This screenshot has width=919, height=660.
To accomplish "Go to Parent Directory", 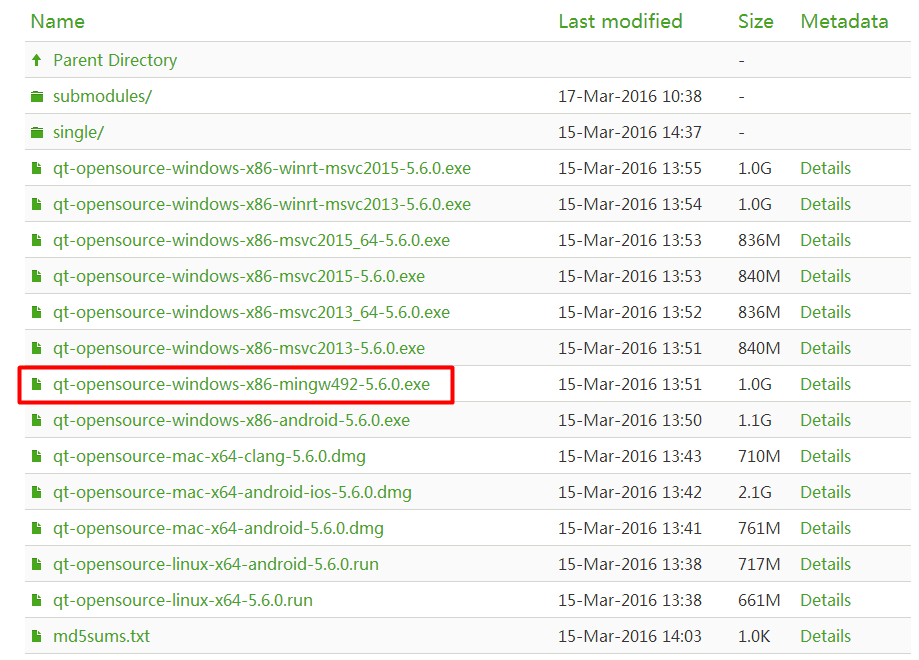I will [x=114, y=60].
